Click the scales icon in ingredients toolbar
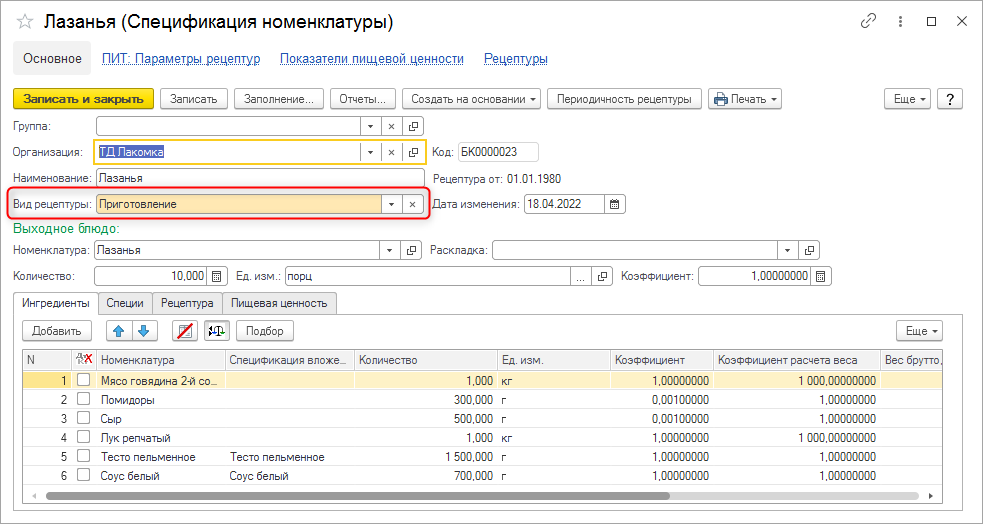This screenshot has width=983, height=524. [x=216, y=331]
